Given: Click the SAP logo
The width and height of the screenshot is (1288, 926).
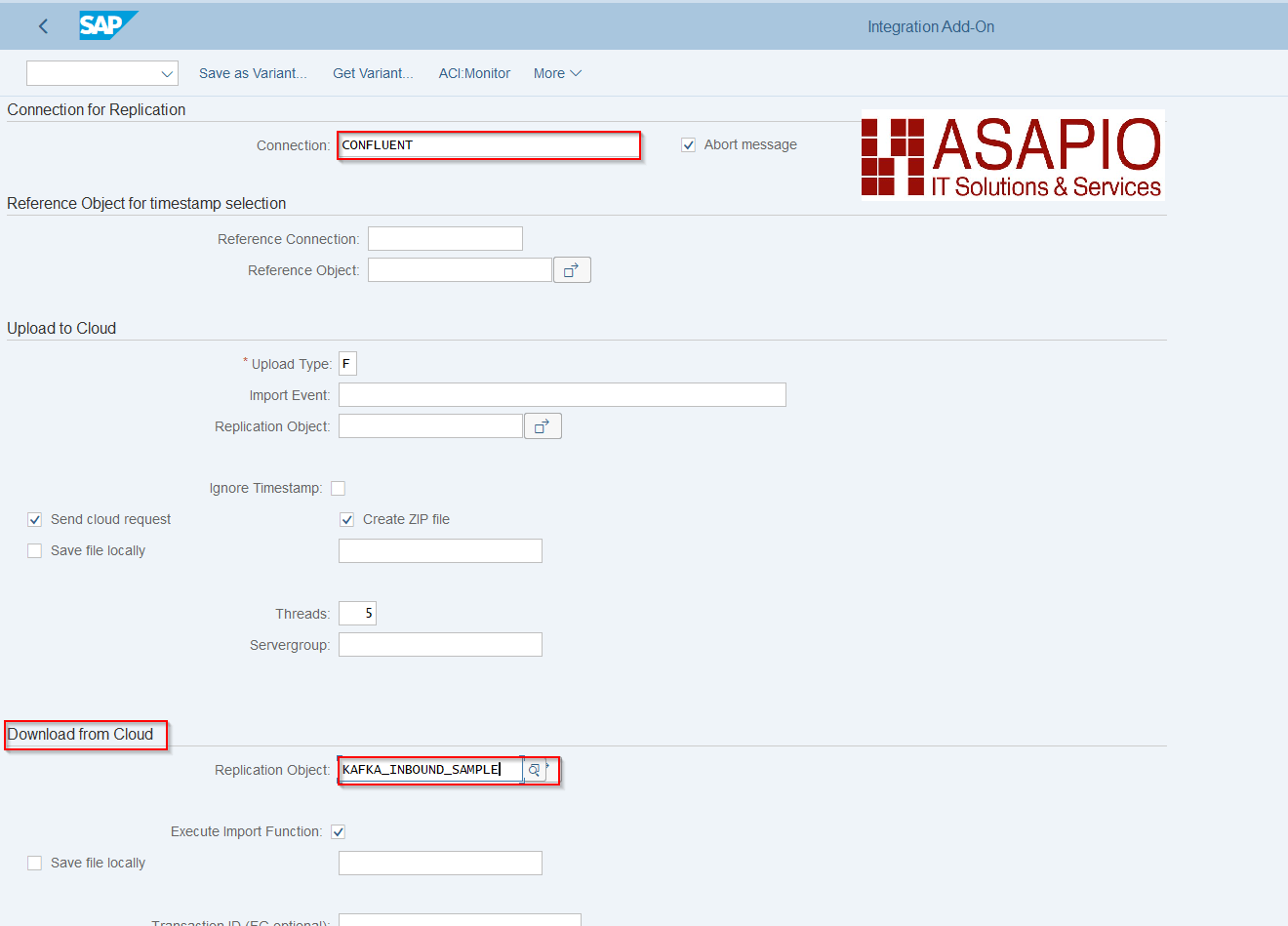Looking at the screenshot, I should click(x=108, y=25).
